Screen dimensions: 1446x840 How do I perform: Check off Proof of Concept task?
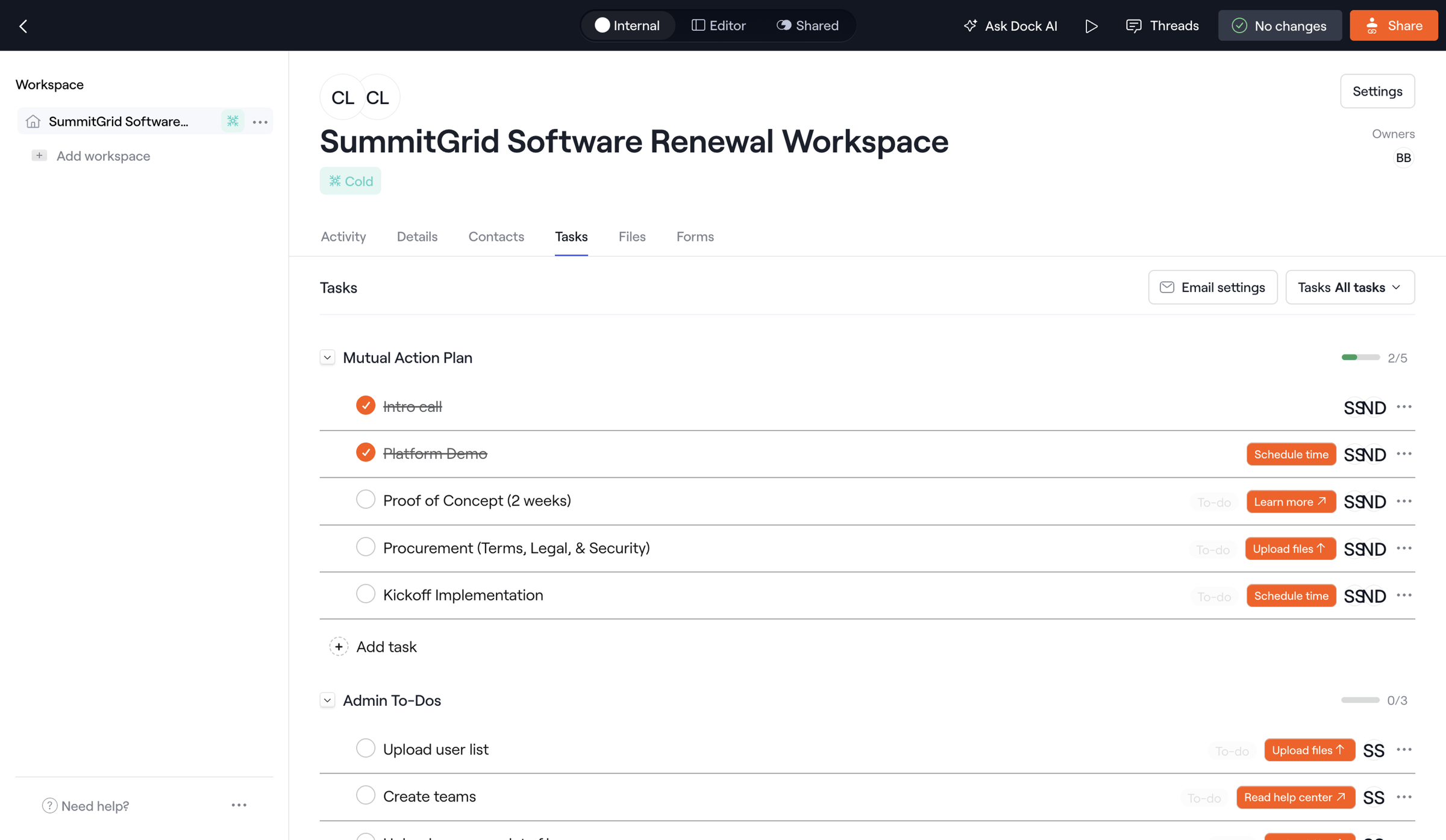(366, 500)
